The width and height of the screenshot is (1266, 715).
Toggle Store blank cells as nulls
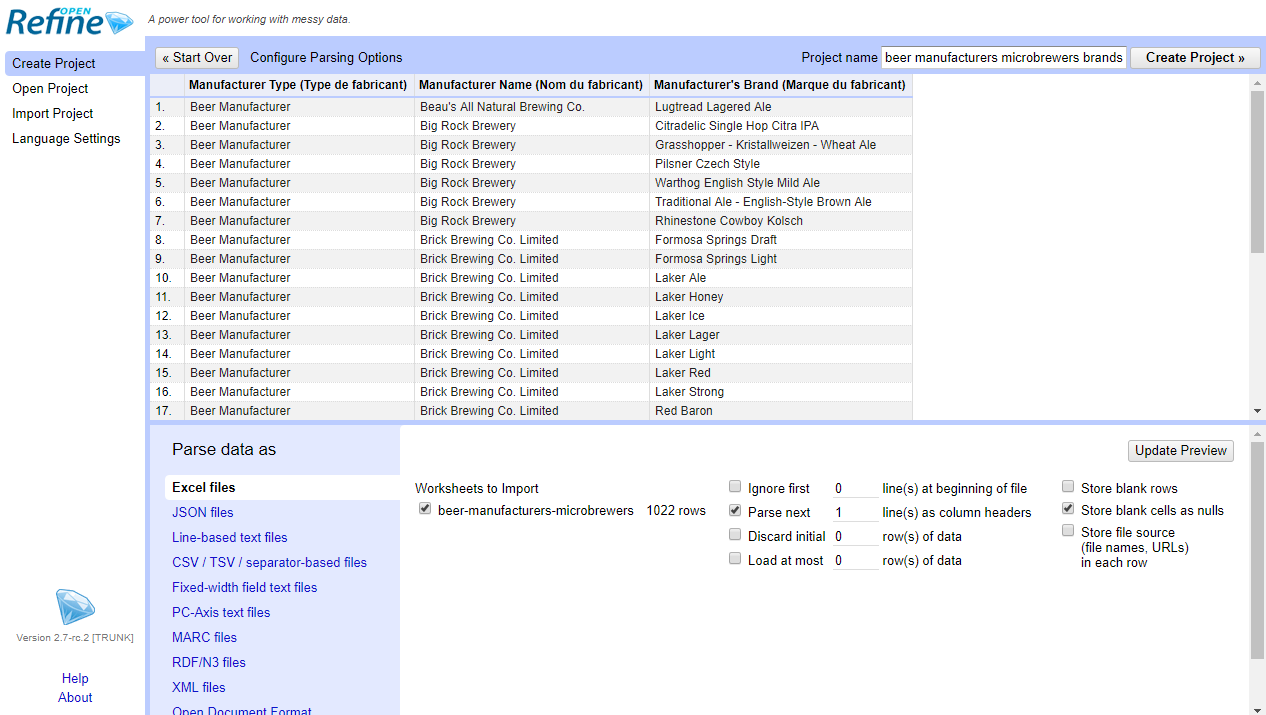(x=1068, y=509)
